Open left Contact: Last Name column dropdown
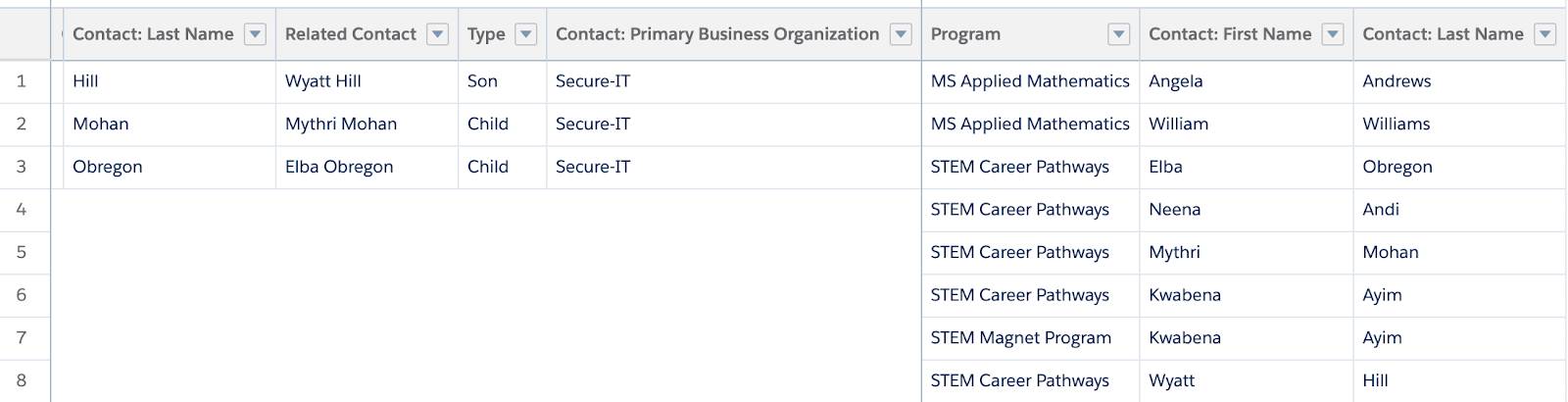 tap(255, 34)
